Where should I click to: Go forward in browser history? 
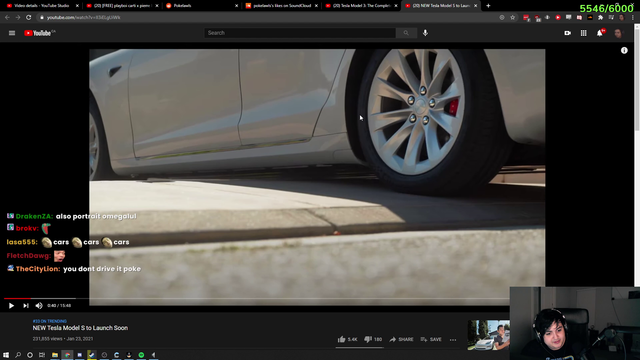click(18, 18)
